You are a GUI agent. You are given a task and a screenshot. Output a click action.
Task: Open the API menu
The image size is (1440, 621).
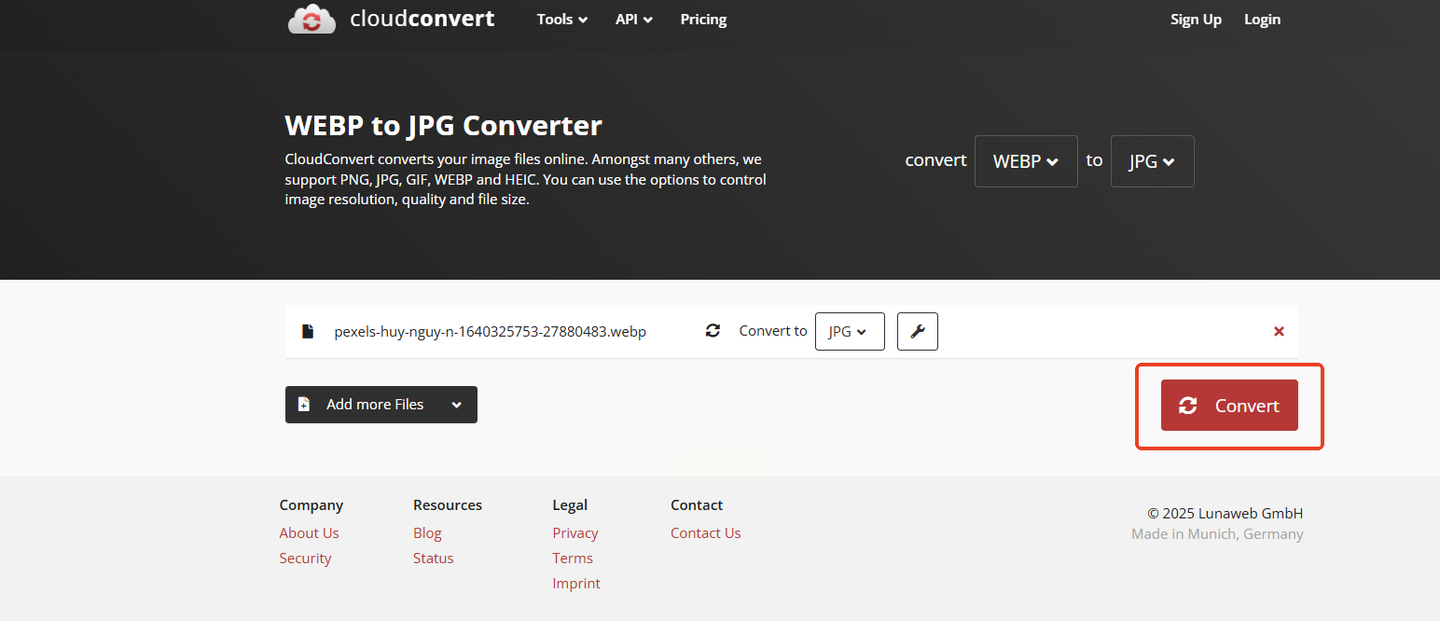click(x=634, y=19)
